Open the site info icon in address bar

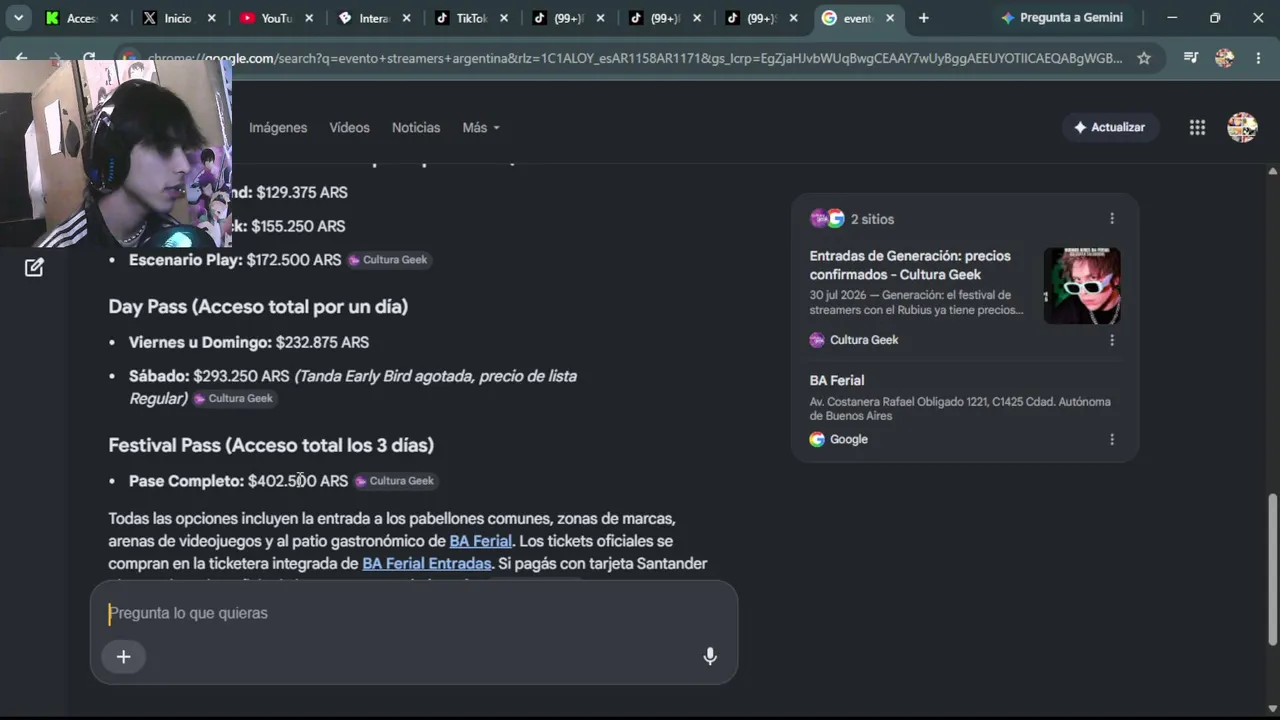point(128,58)
